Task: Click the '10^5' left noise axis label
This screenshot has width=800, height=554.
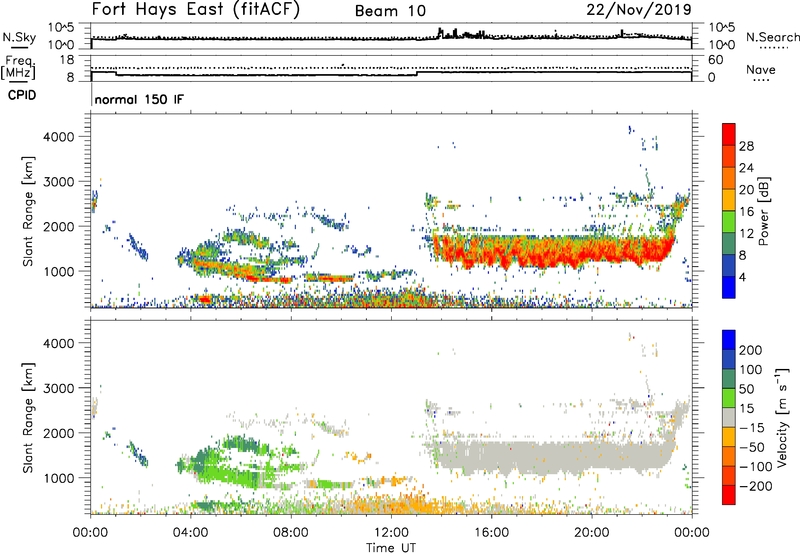Action: click(61, 27)
